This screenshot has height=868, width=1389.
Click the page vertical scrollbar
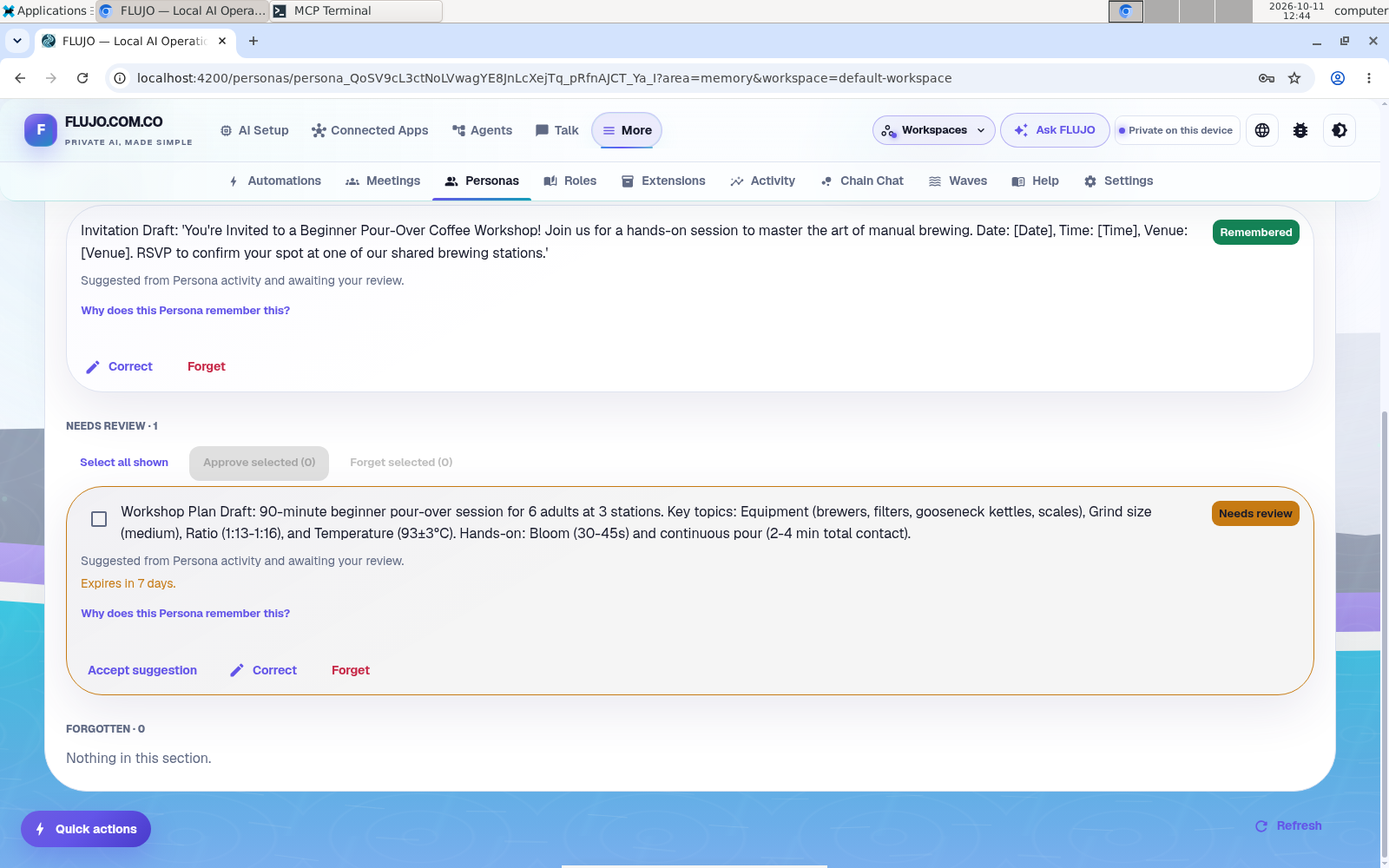tap(1384, 634)
